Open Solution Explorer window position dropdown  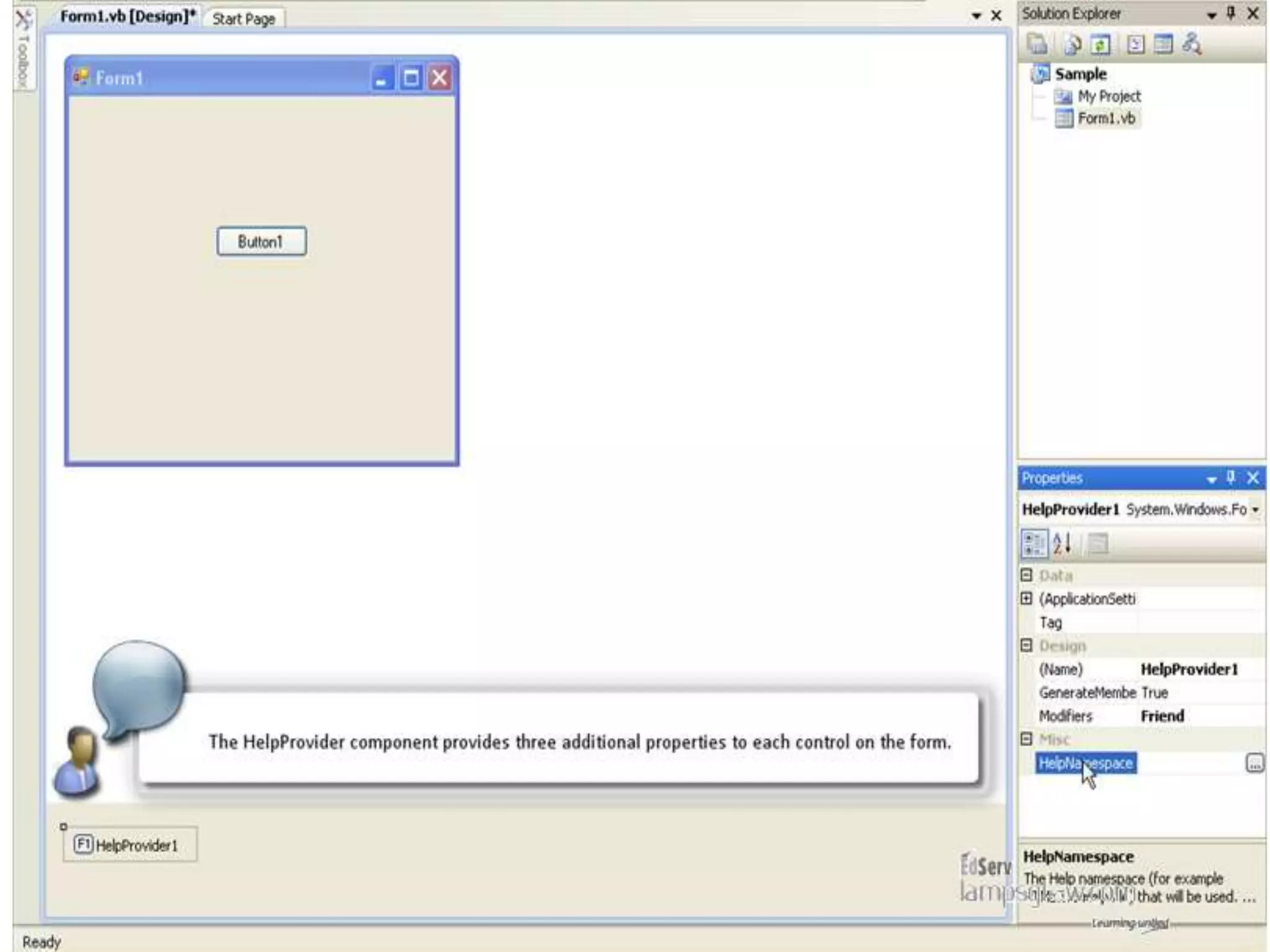(1211, 15)
